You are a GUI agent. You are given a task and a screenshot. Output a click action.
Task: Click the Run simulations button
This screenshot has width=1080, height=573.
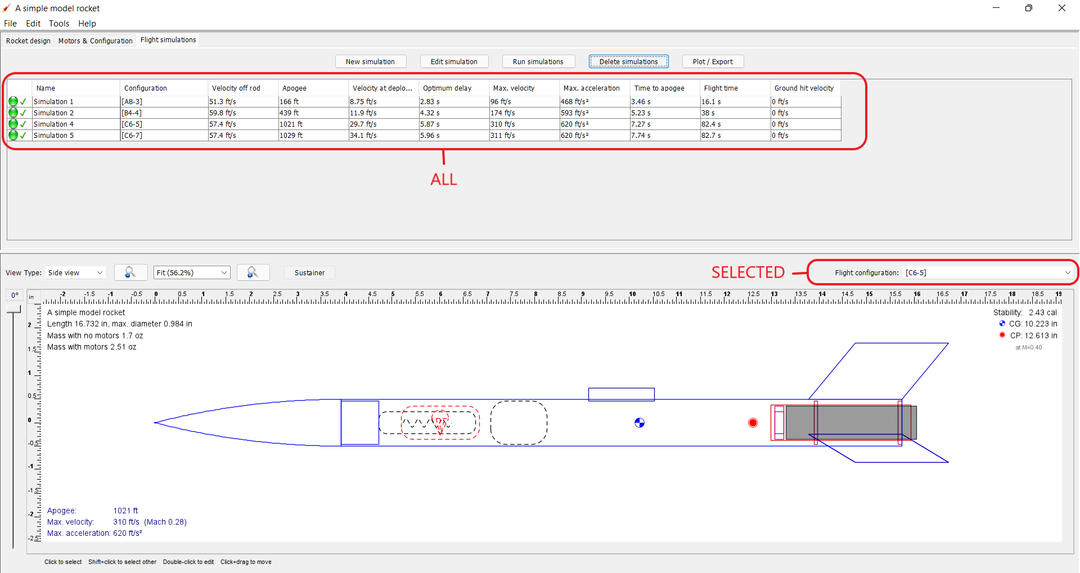coord(538,62)
